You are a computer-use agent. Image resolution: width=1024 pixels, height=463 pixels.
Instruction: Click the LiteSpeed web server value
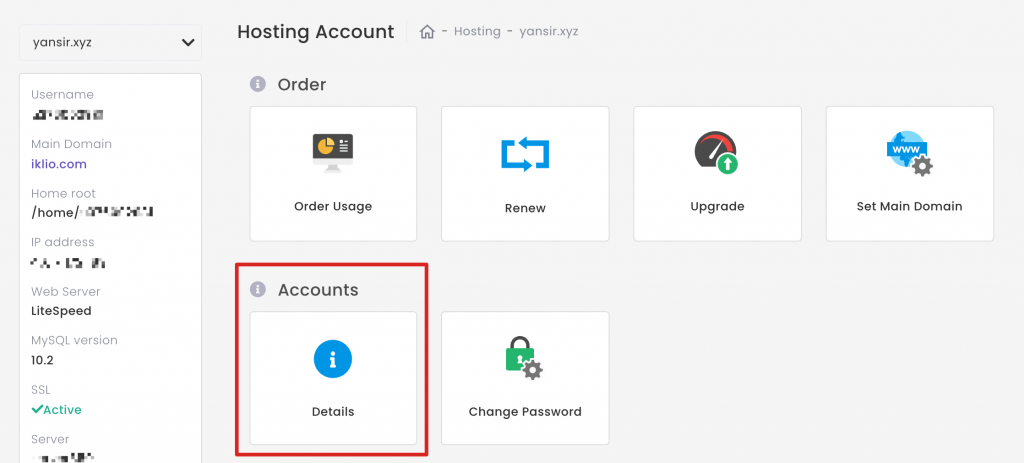pos(61,311)
